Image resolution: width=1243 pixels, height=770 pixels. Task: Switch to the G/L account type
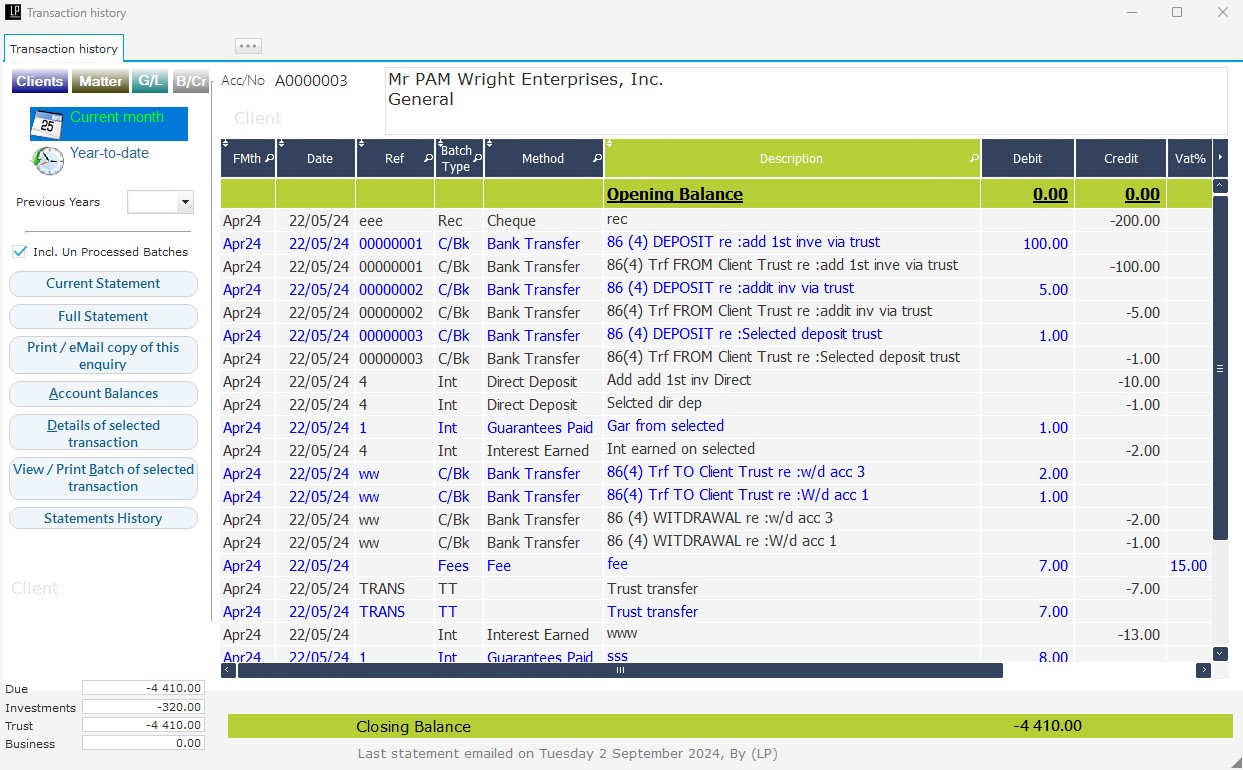(150, 81)
